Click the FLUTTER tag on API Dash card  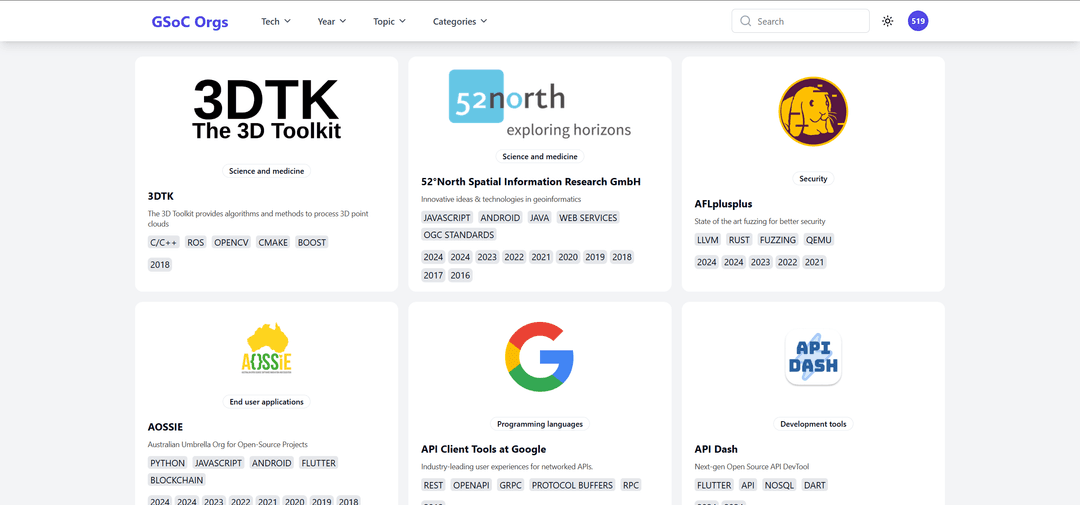point(714,485)
